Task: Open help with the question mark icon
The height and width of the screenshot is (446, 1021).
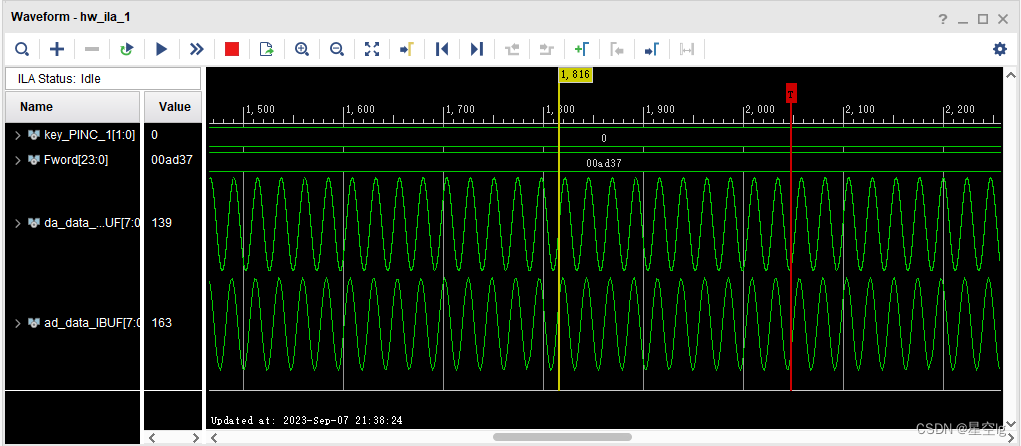Action: coord(943,20)
